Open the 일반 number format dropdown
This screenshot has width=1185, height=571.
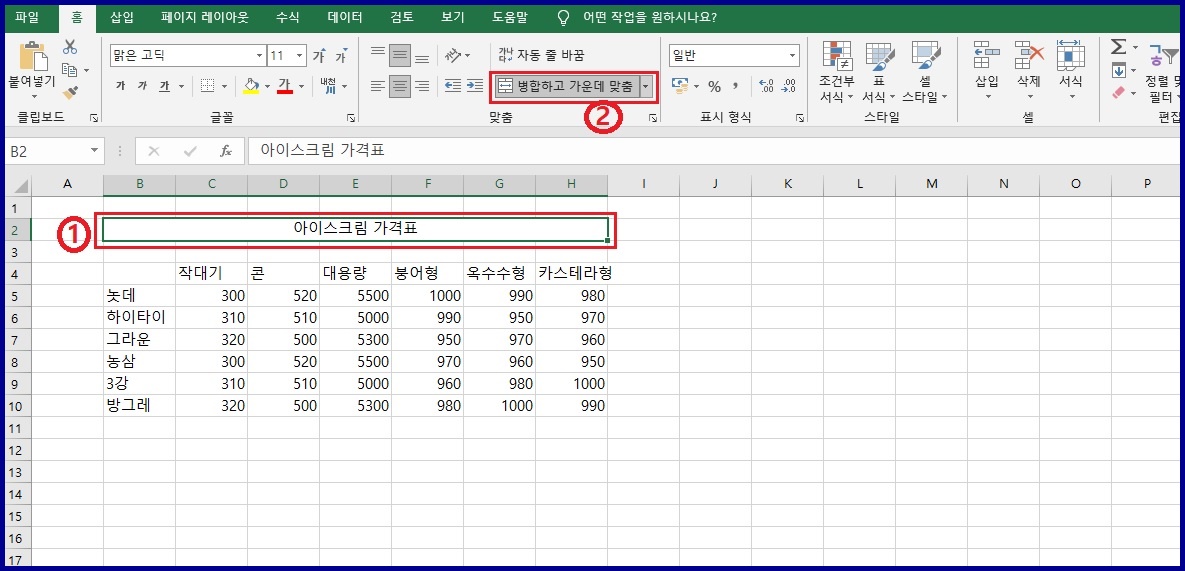[793, 55]
